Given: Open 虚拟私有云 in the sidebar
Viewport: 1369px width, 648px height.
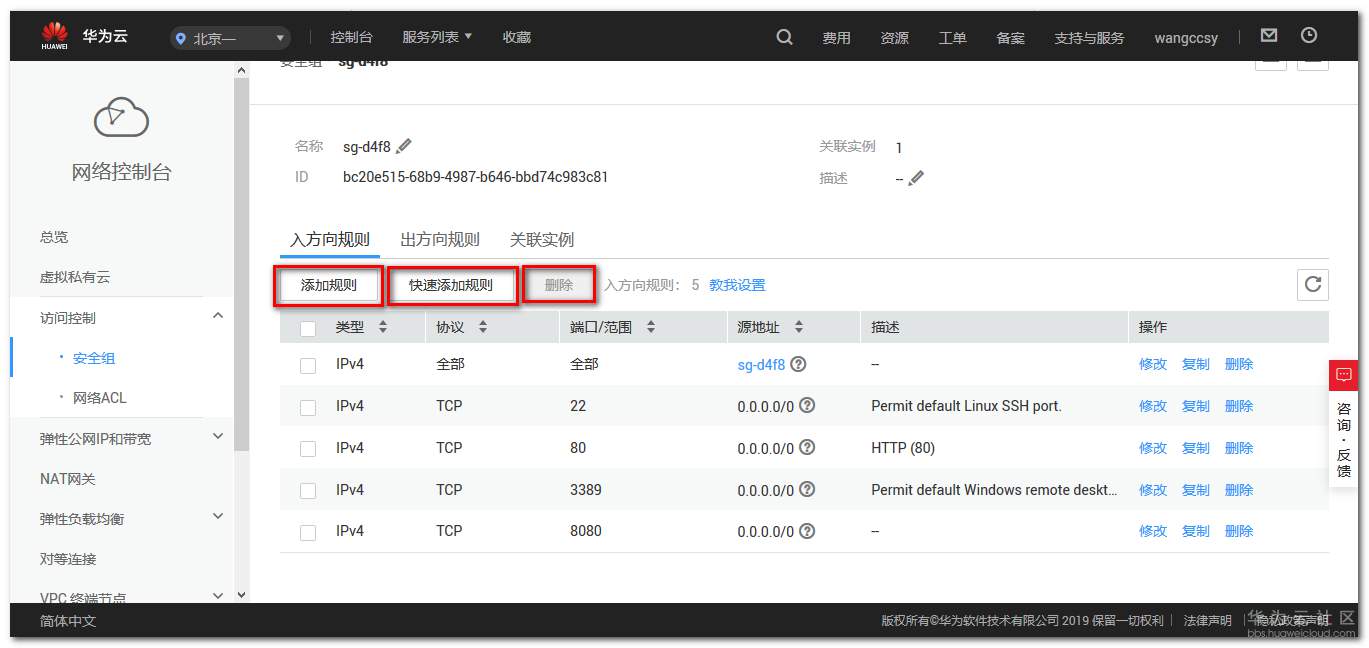Looking at the screenshot, I should [x=75, y=277].
